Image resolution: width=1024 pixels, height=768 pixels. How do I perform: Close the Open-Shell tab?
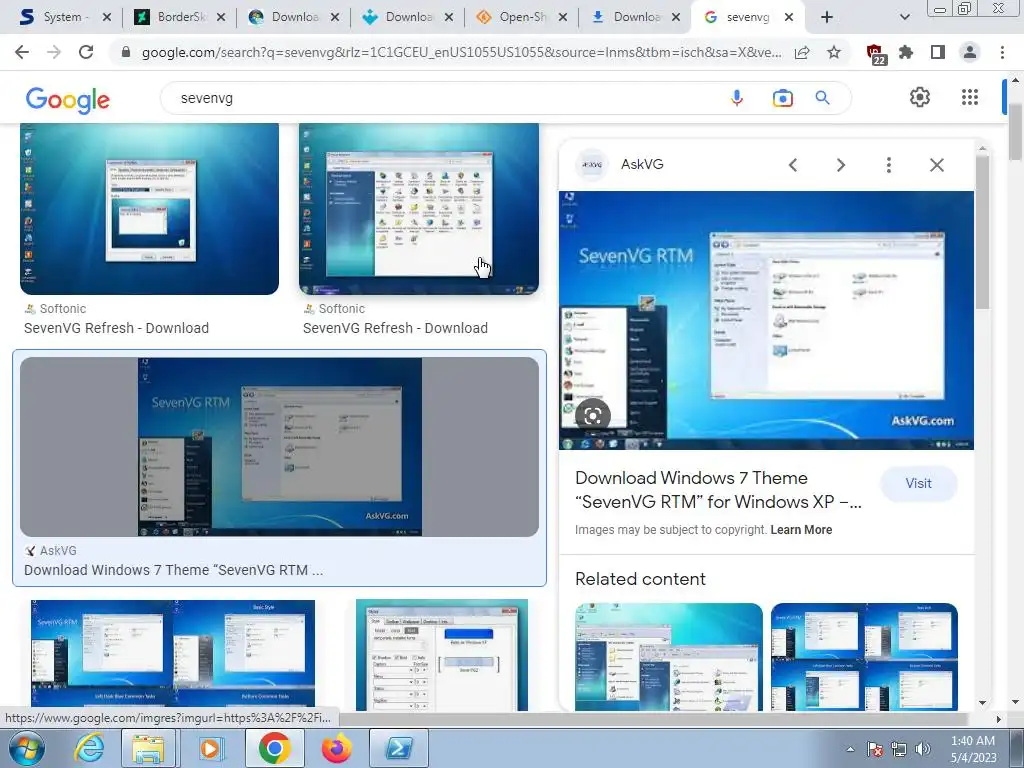[x=563, y=17]
